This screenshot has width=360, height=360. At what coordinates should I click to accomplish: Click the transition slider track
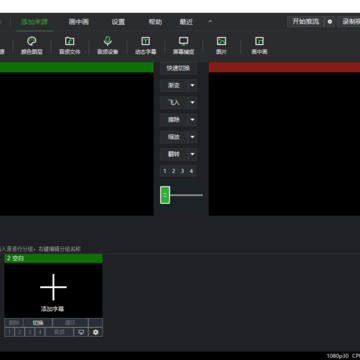[x=186, y=195]
